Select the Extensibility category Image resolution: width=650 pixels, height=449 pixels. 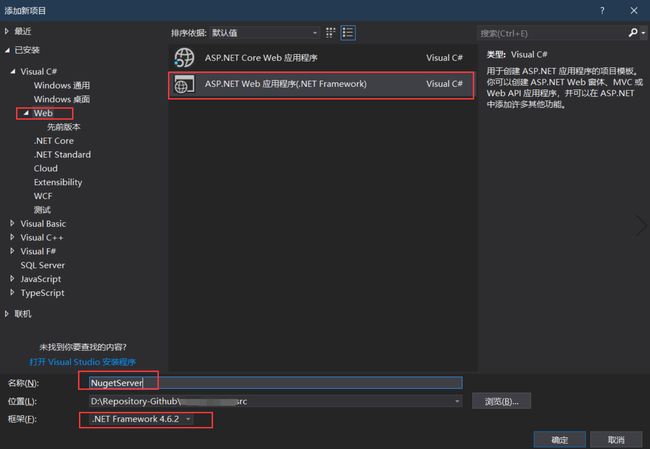(58, 182)
